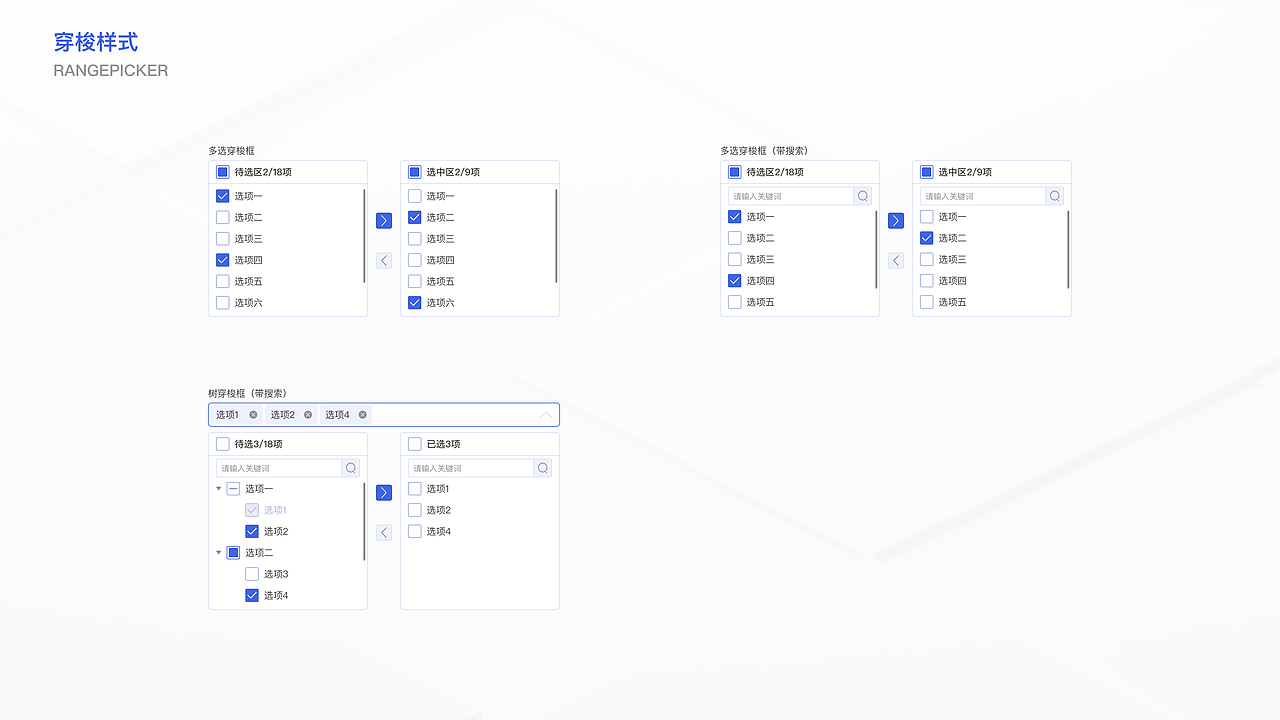
Task: Check 选项3 in the tree list
Action: click(252, 574)
